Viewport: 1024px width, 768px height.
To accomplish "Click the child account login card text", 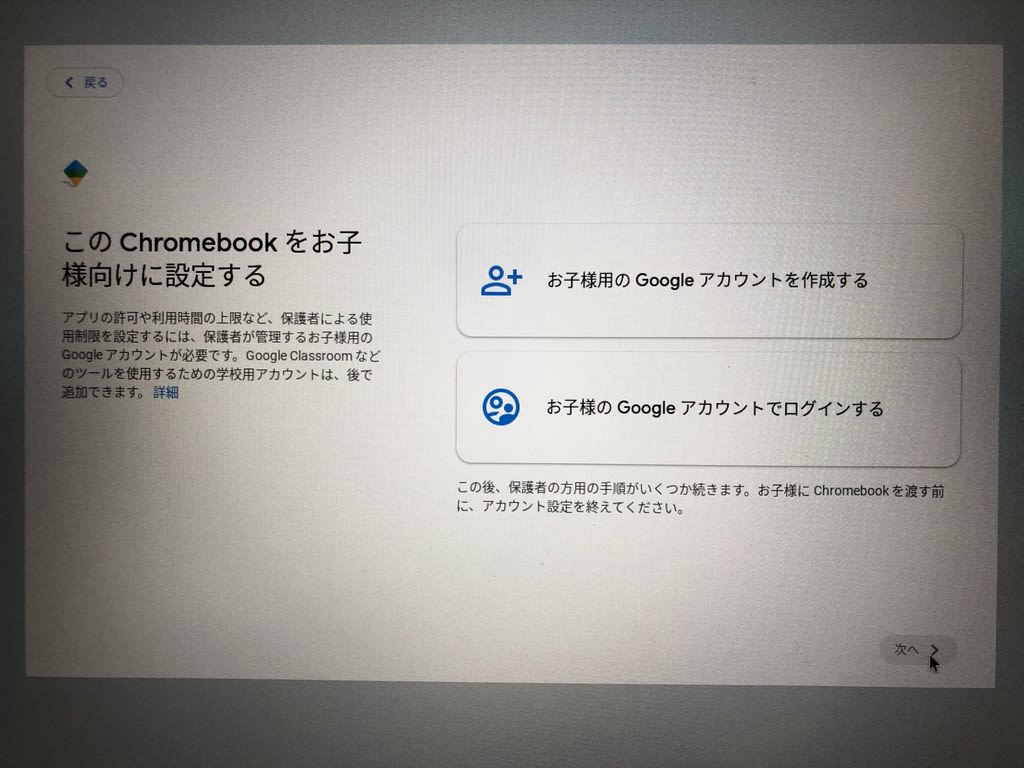I will coord(714,408).
